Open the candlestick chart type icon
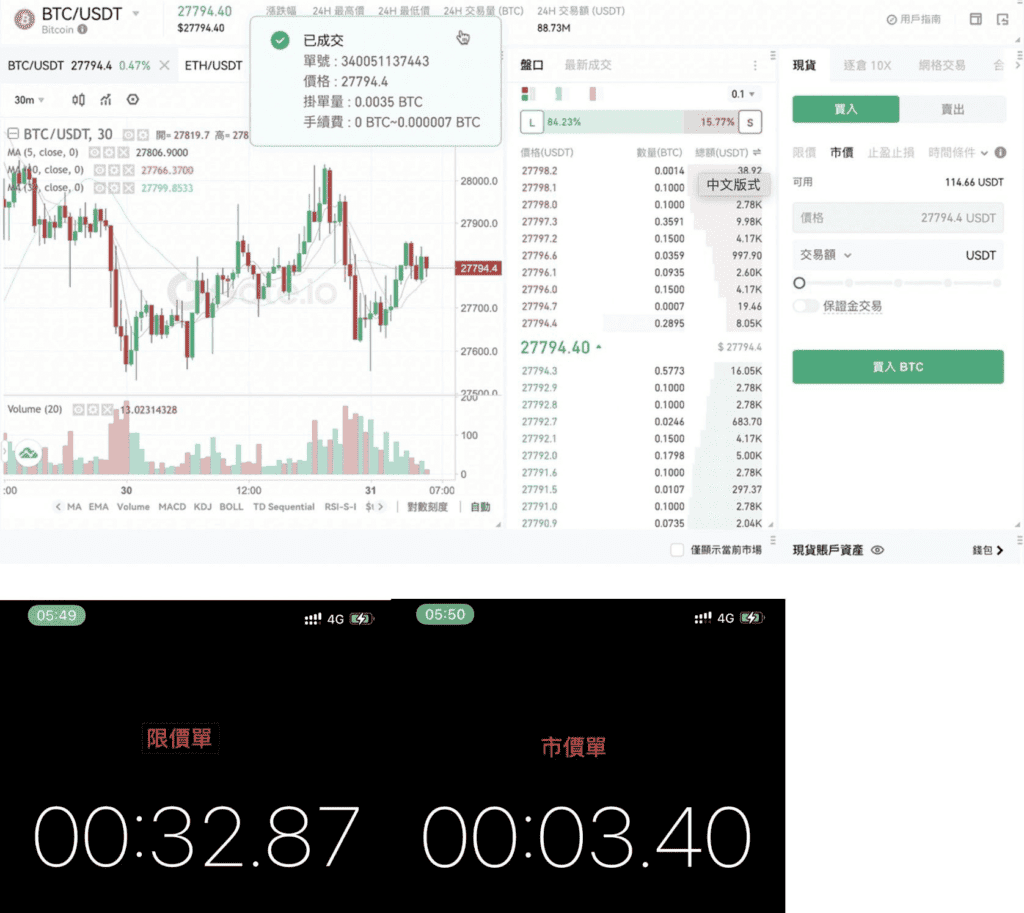 78,100
